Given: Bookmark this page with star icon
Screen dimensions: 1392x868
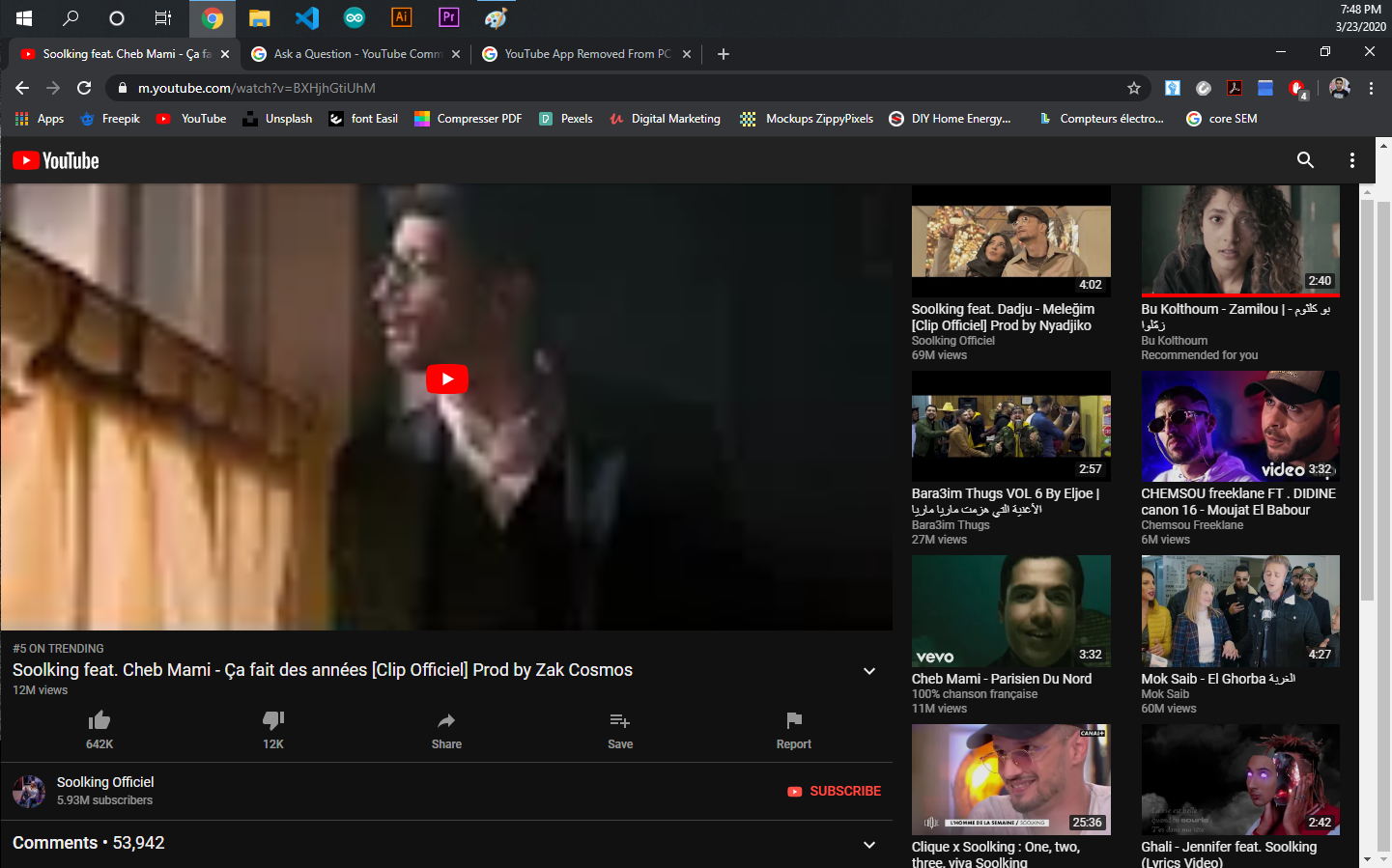Looking at the screenshot, I should click(1134, 88).
